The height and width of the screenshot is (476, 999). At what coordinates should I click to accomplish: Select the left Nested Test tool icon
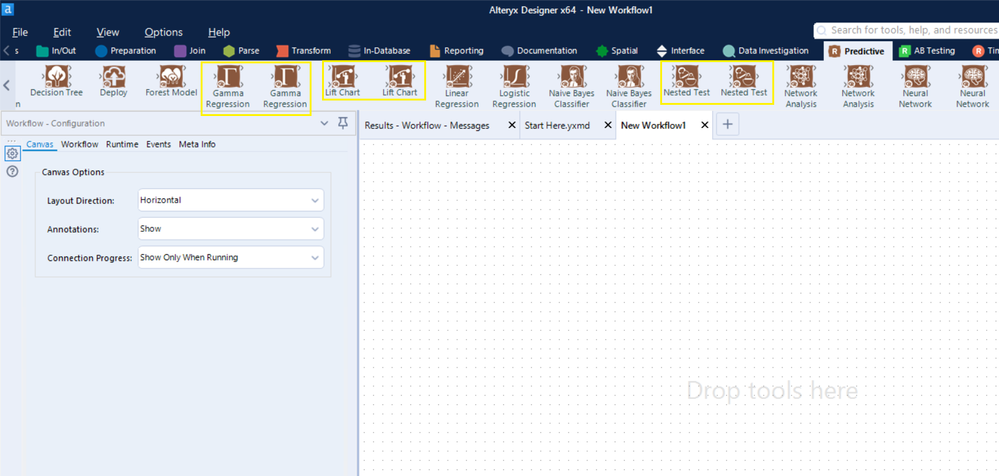[686, 76]
